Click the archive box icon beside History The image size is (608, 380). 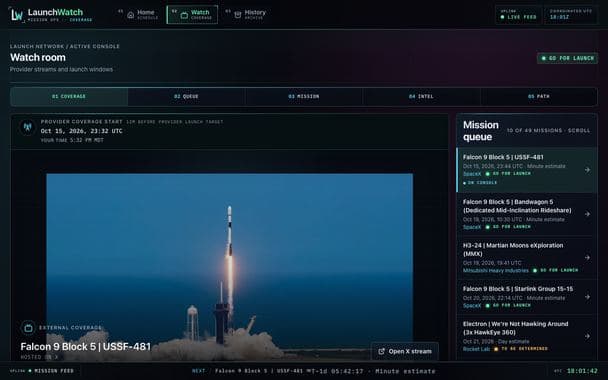(x=238, y=15)
